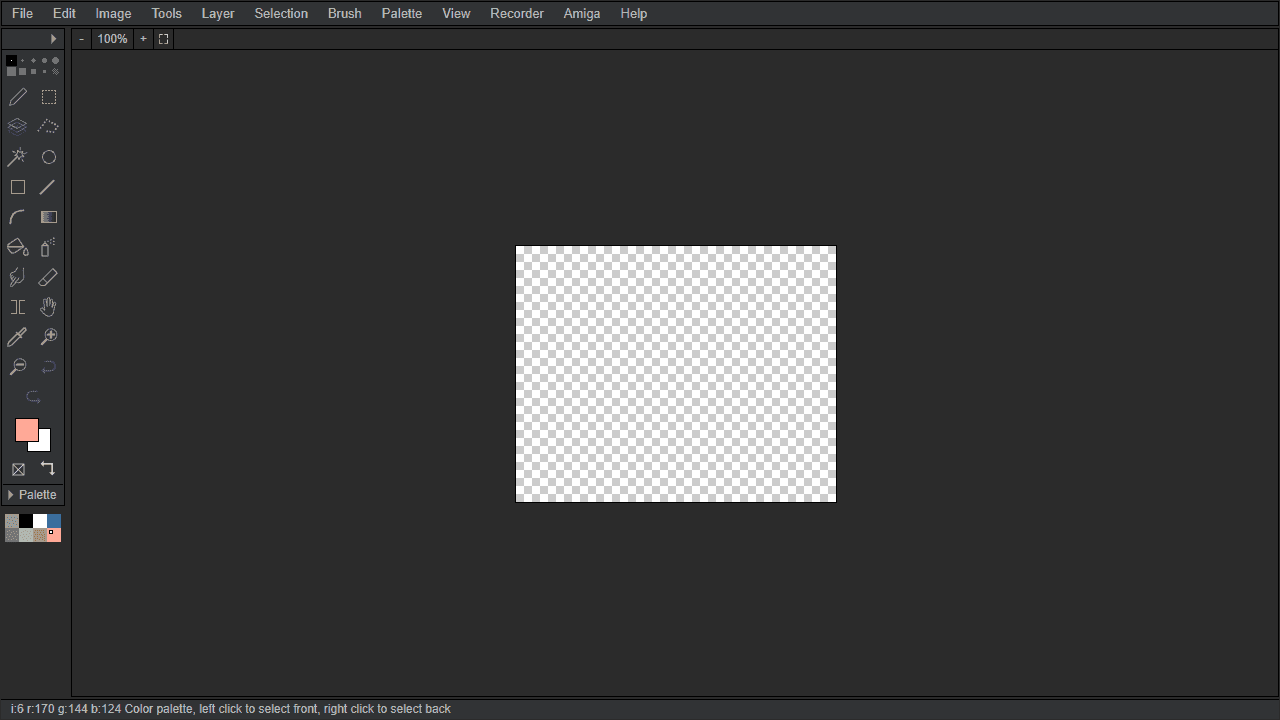
Task: Open the File menu
Action: coord(22,13)
